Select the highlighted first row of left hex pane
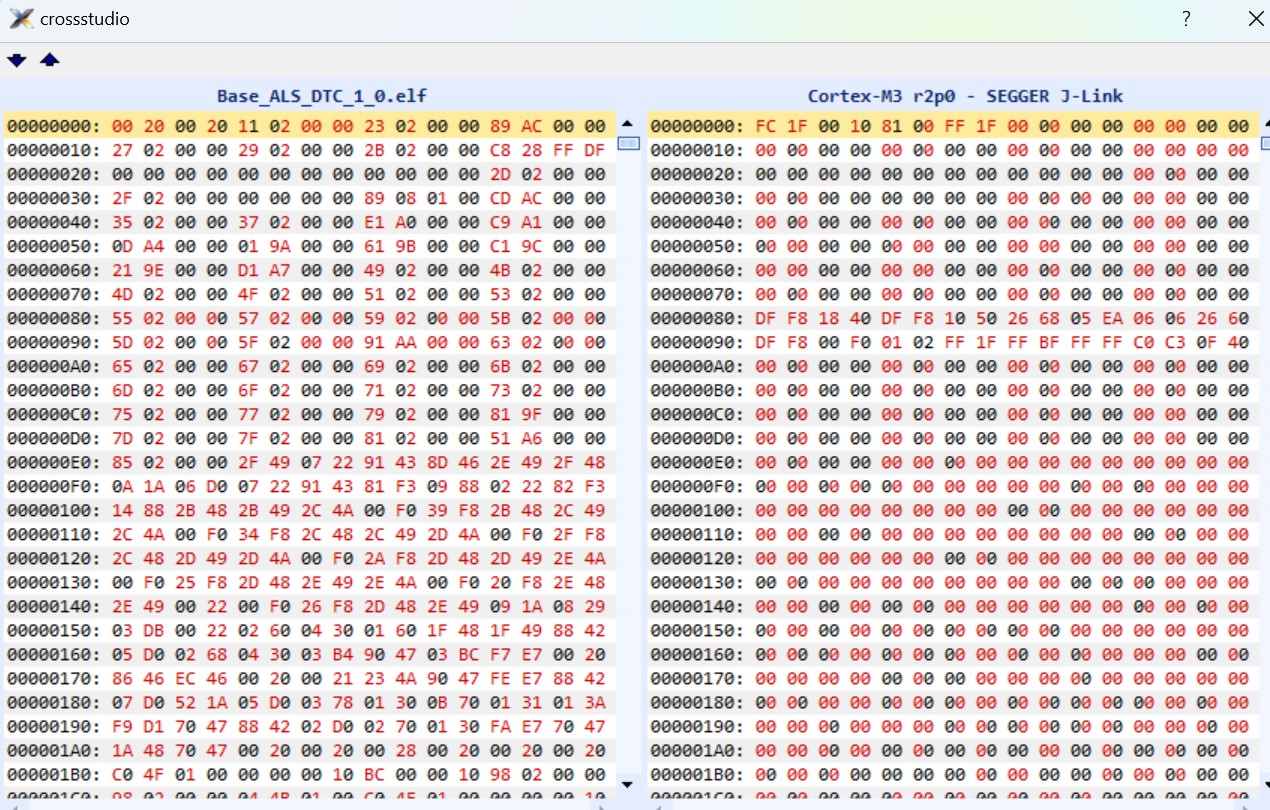This screenshot has height=810, width=1270. (300, 126)
